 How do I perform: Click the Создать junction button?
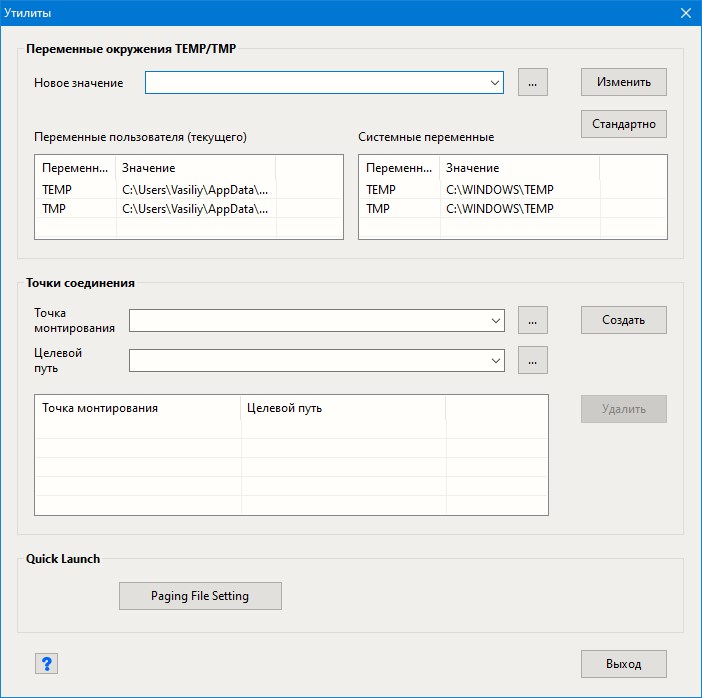coord(624,320)
